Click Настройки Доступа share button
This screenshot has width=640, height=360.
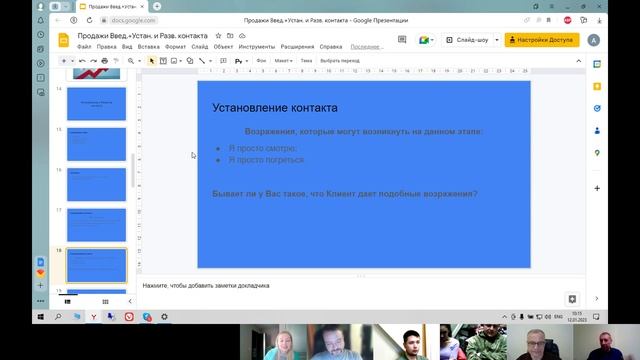[x=542, y=40]
